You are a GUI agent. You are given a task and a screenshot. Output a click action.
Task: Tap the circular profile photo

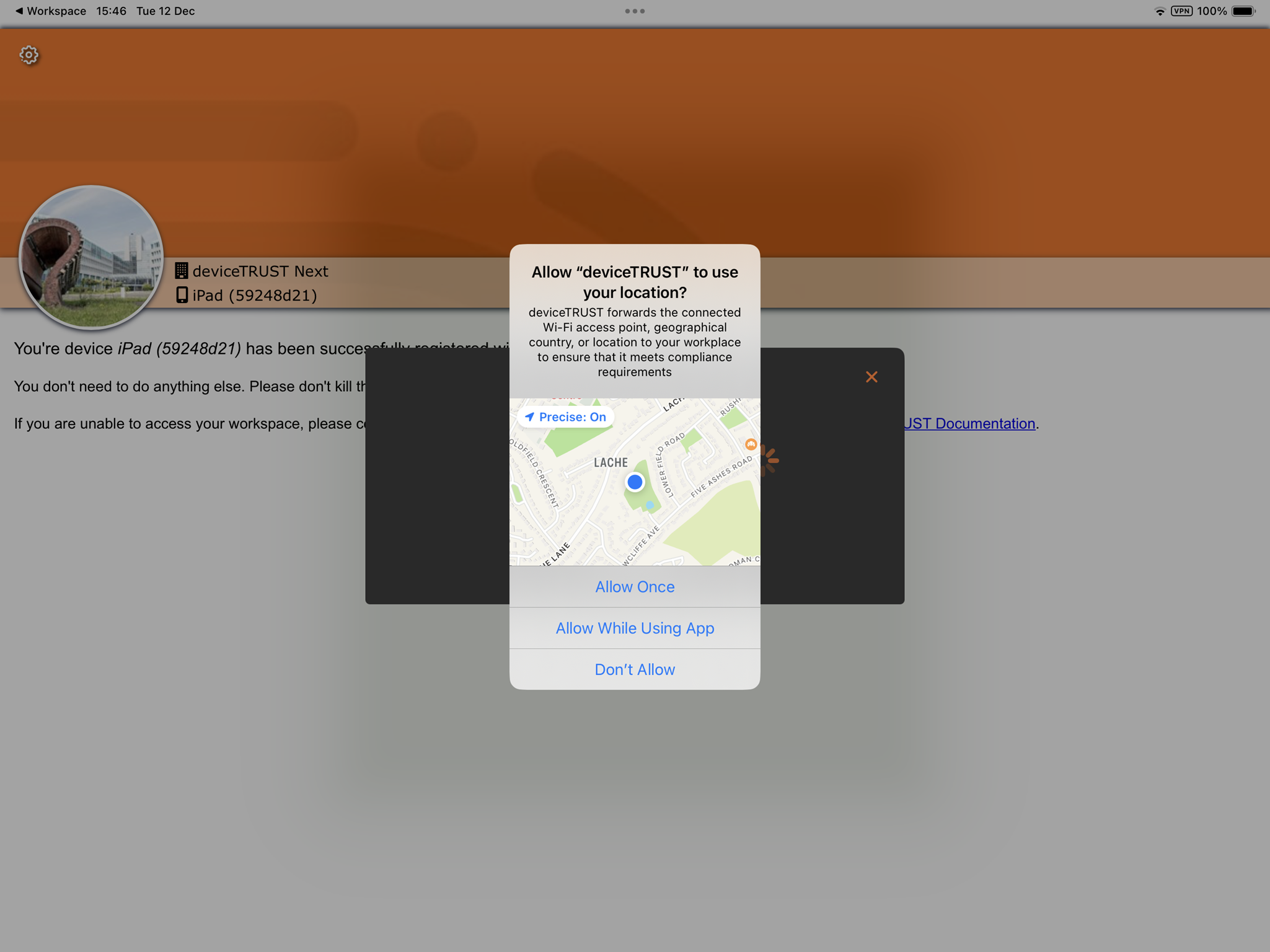[91, 257]
